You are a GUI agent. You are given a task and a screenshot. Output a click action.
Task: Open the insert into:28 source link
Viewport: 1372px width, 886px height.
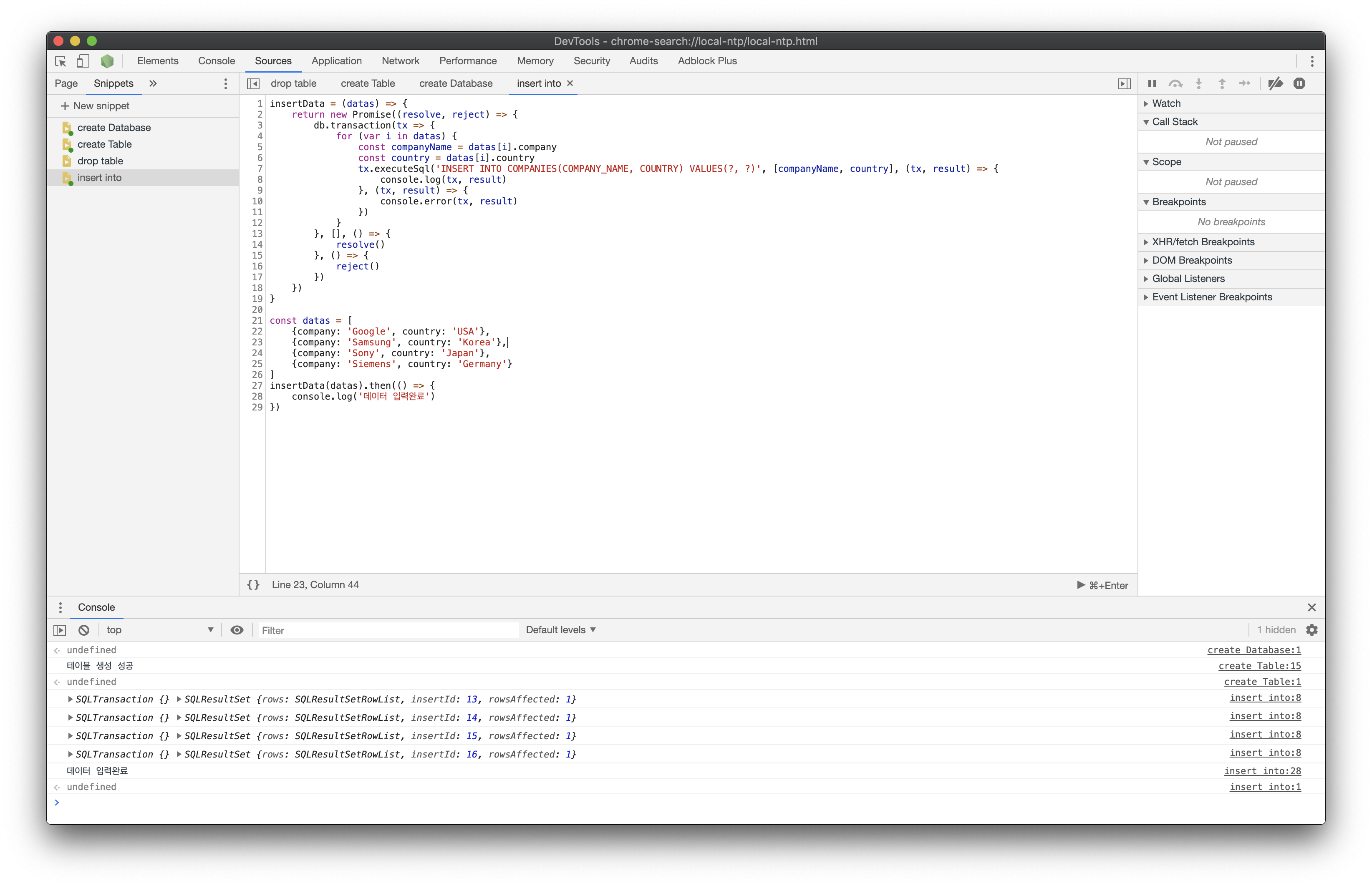click(1262, 771)
